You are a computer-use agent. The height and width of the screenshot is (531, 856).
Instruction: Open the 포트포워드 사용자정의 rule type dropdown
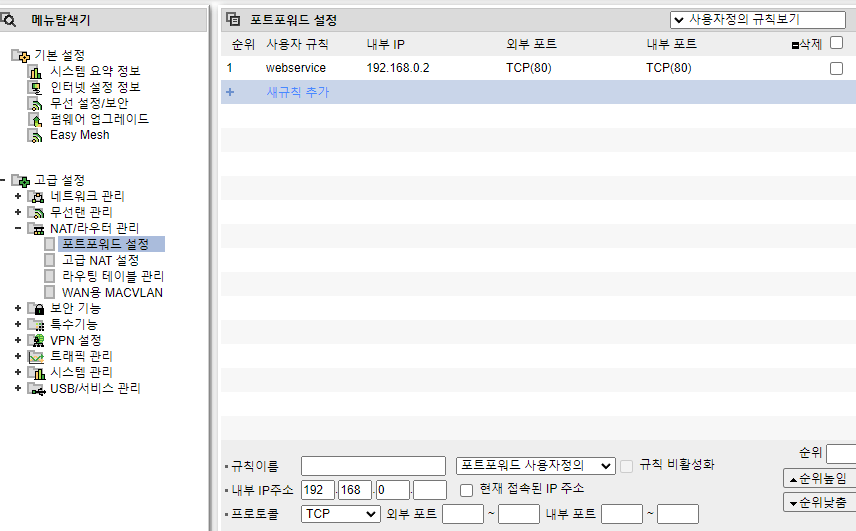pos(536,466)
